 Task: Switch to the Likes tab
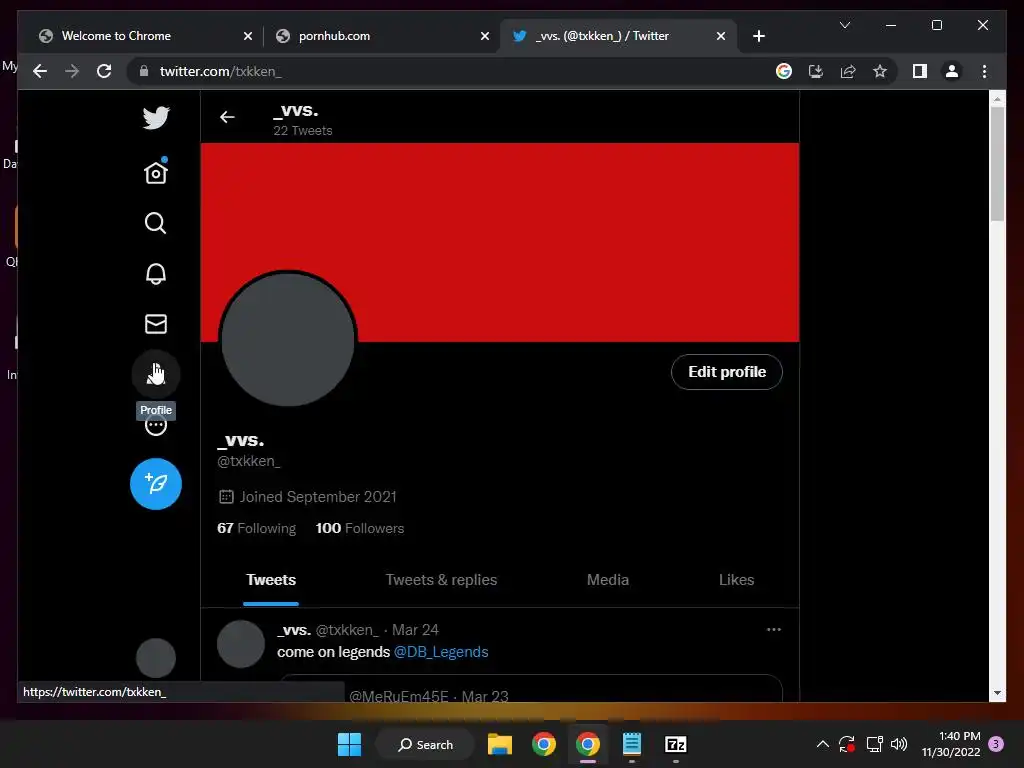[x=736, y=580]
